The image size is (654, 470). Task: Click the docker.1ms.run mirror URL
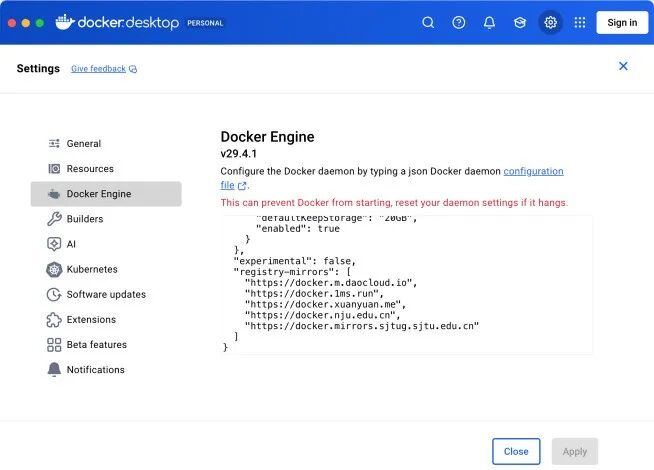314,294
